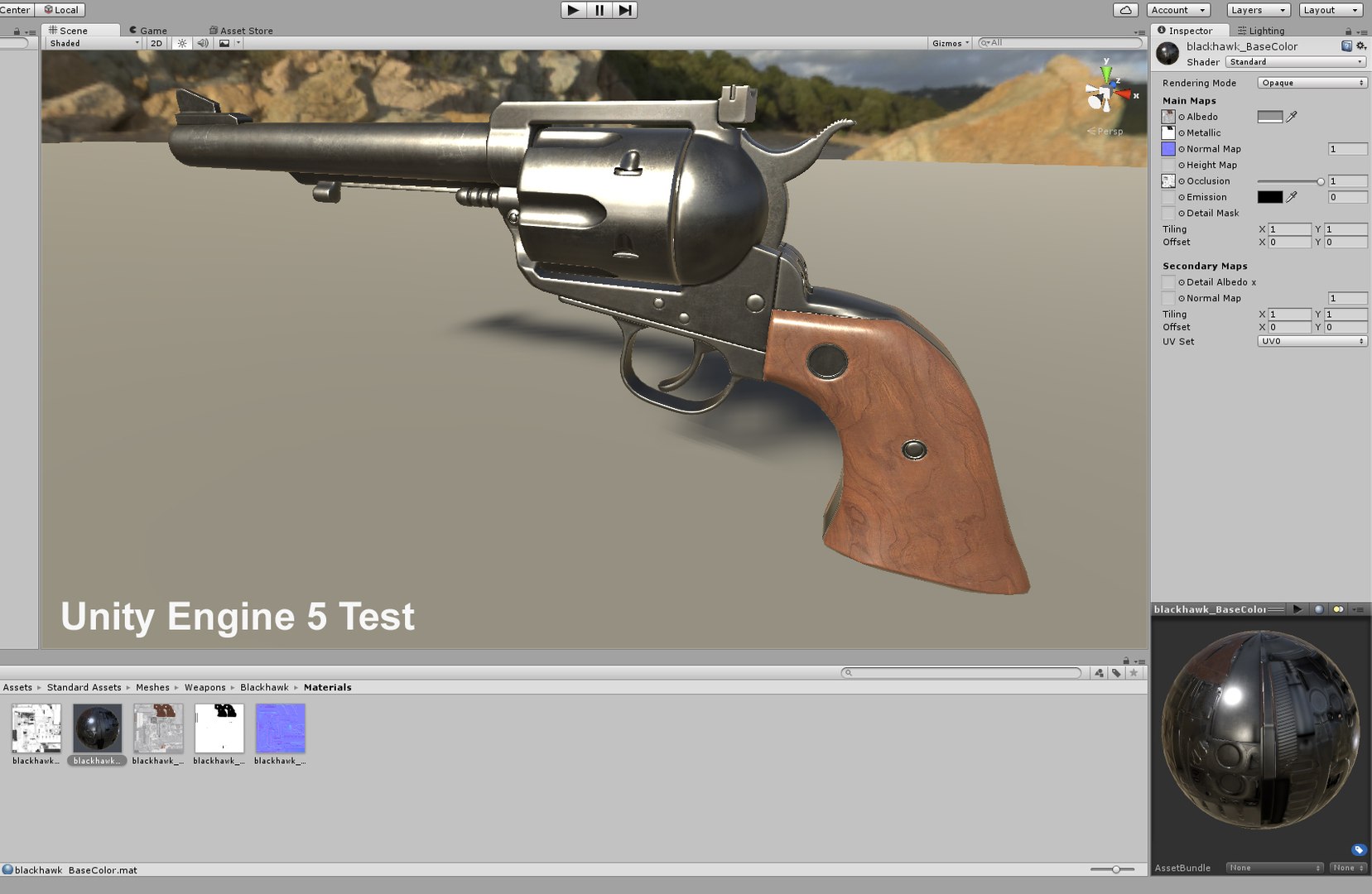The width and height of the screenshot is (1372, 894).
Task: Open the scene effects dropdown arrow
Action: [x=238, y=43]
